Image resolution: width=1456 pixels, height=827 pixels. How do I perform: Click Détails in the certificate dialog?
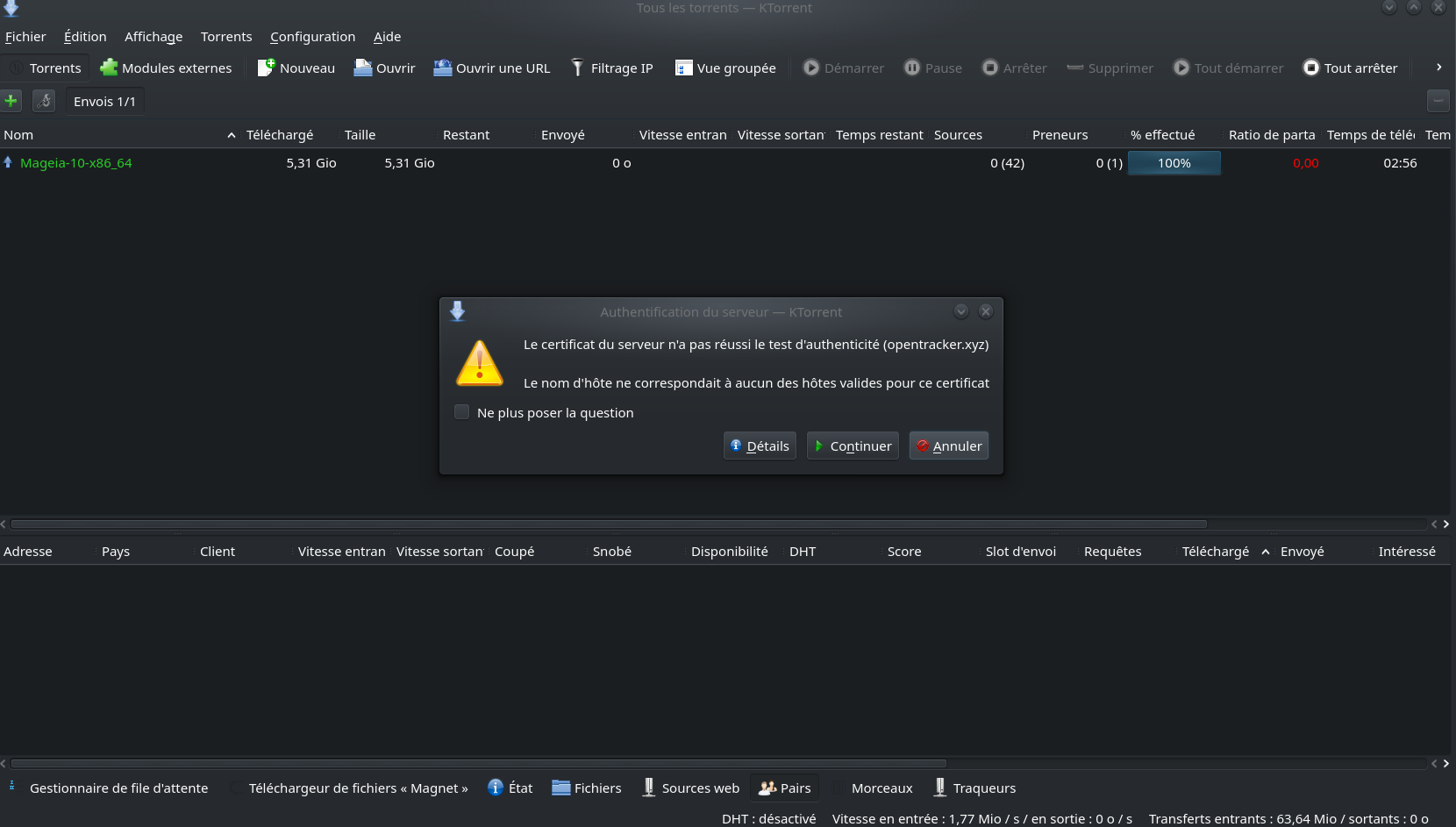tap(760, 446)
